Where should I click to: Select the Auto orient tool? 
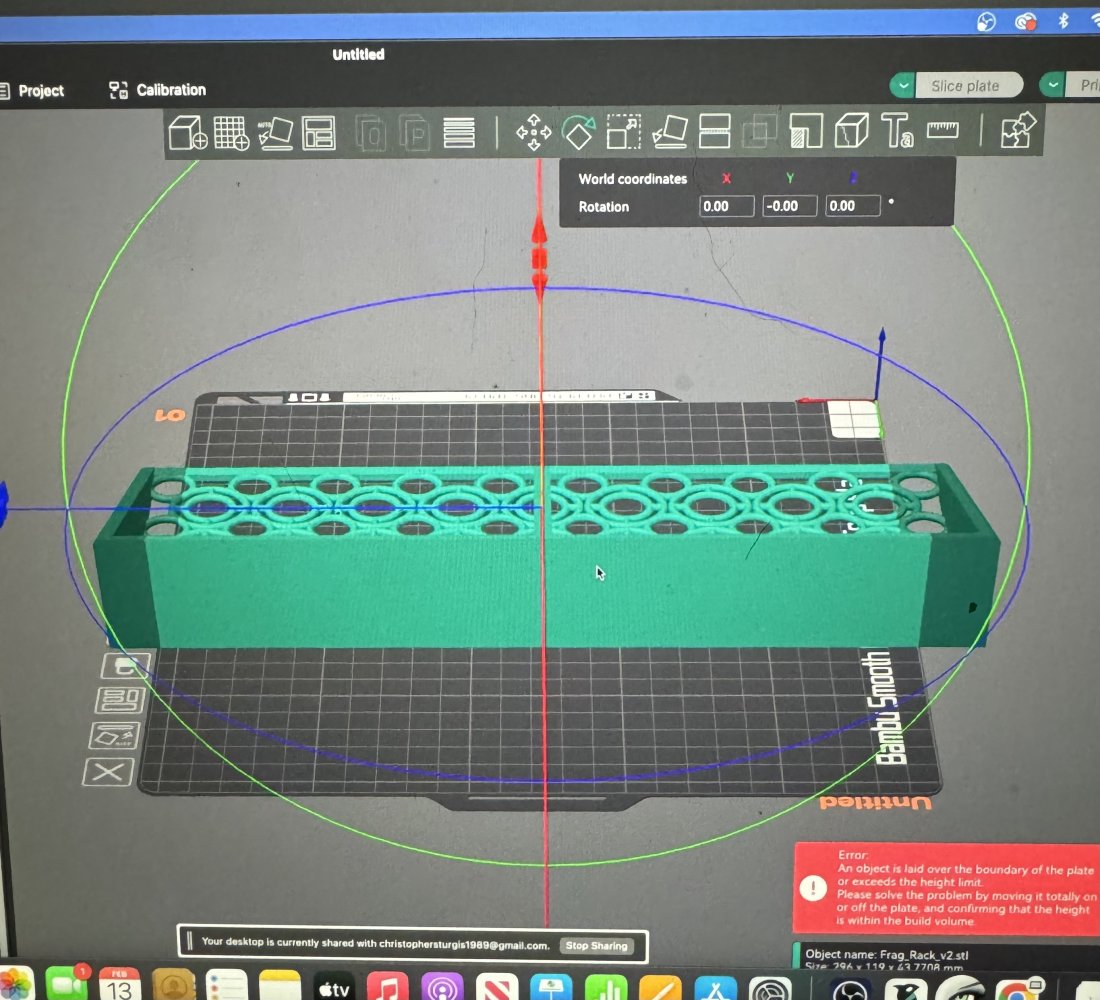tap(275, 132)
